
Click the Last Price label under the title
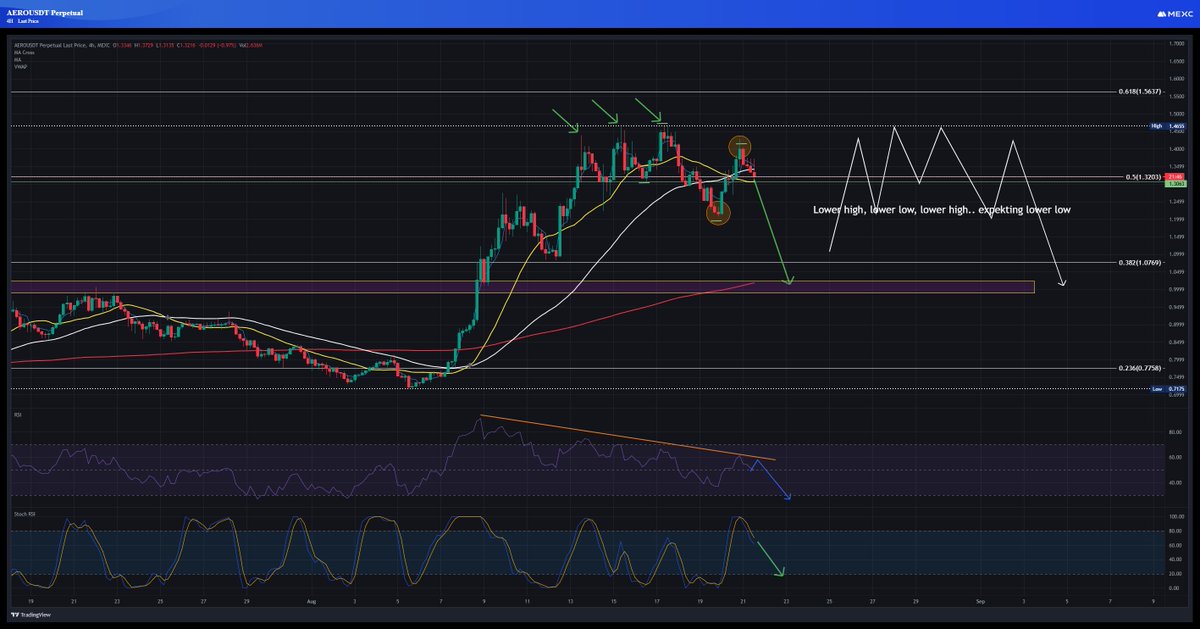point(28,21)
